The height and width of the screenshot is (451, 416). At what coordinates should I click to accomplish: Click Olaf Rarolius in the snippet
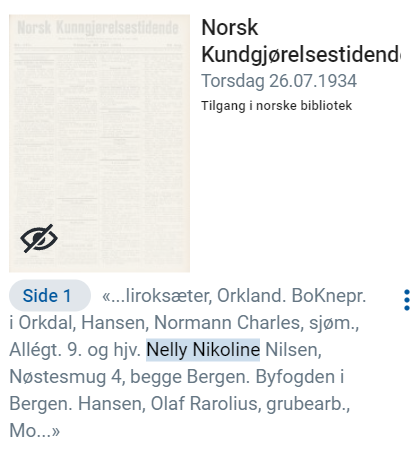pyautogui.click(x=206, y=404)
